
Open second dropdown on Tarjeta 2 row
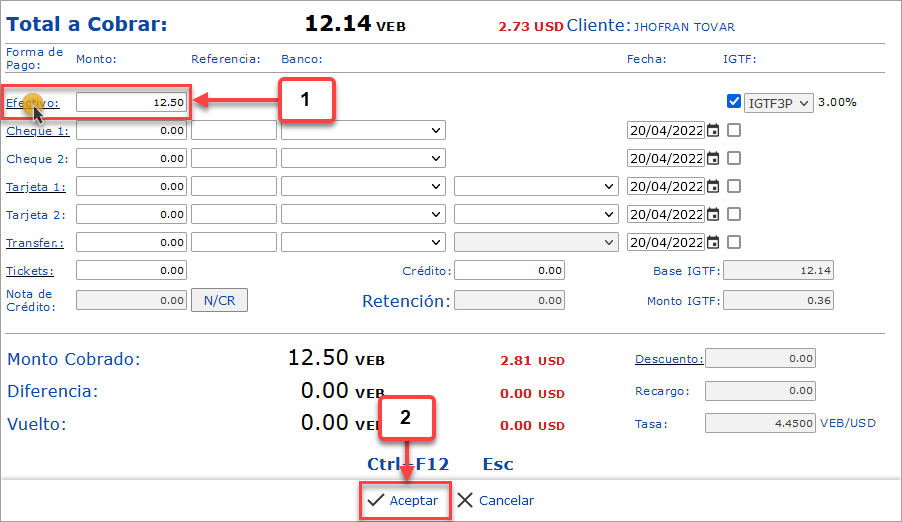coord(536,214)
